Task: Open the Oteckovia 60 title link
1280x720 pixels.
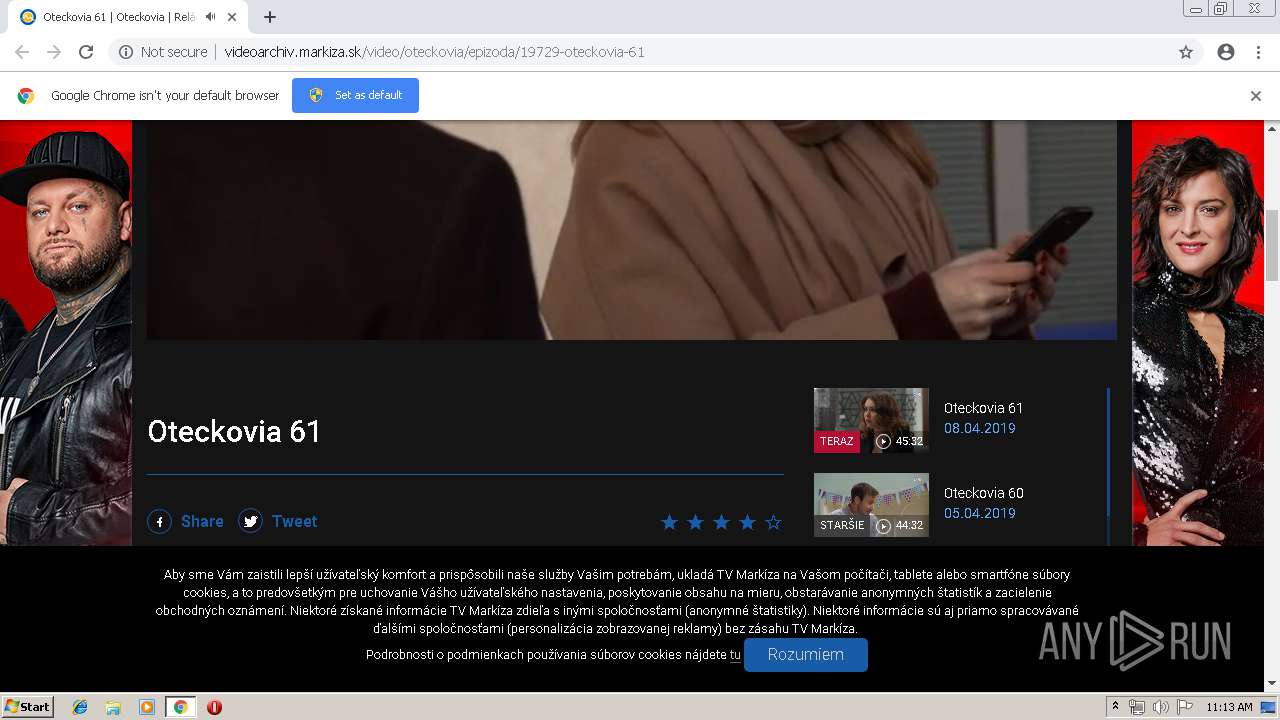Action: coord(983,493)
